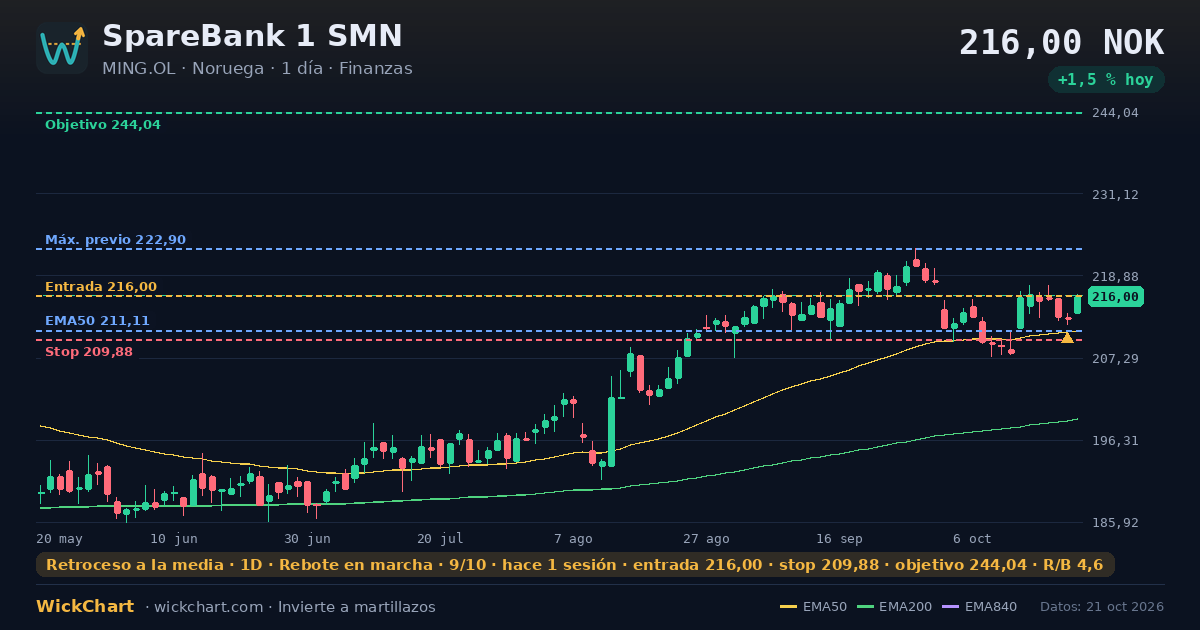Viewport: 1200px width, 630px height.
Task: Click the 196,31 axis value
Action: pyautogui.click(x=1117, y=440)
